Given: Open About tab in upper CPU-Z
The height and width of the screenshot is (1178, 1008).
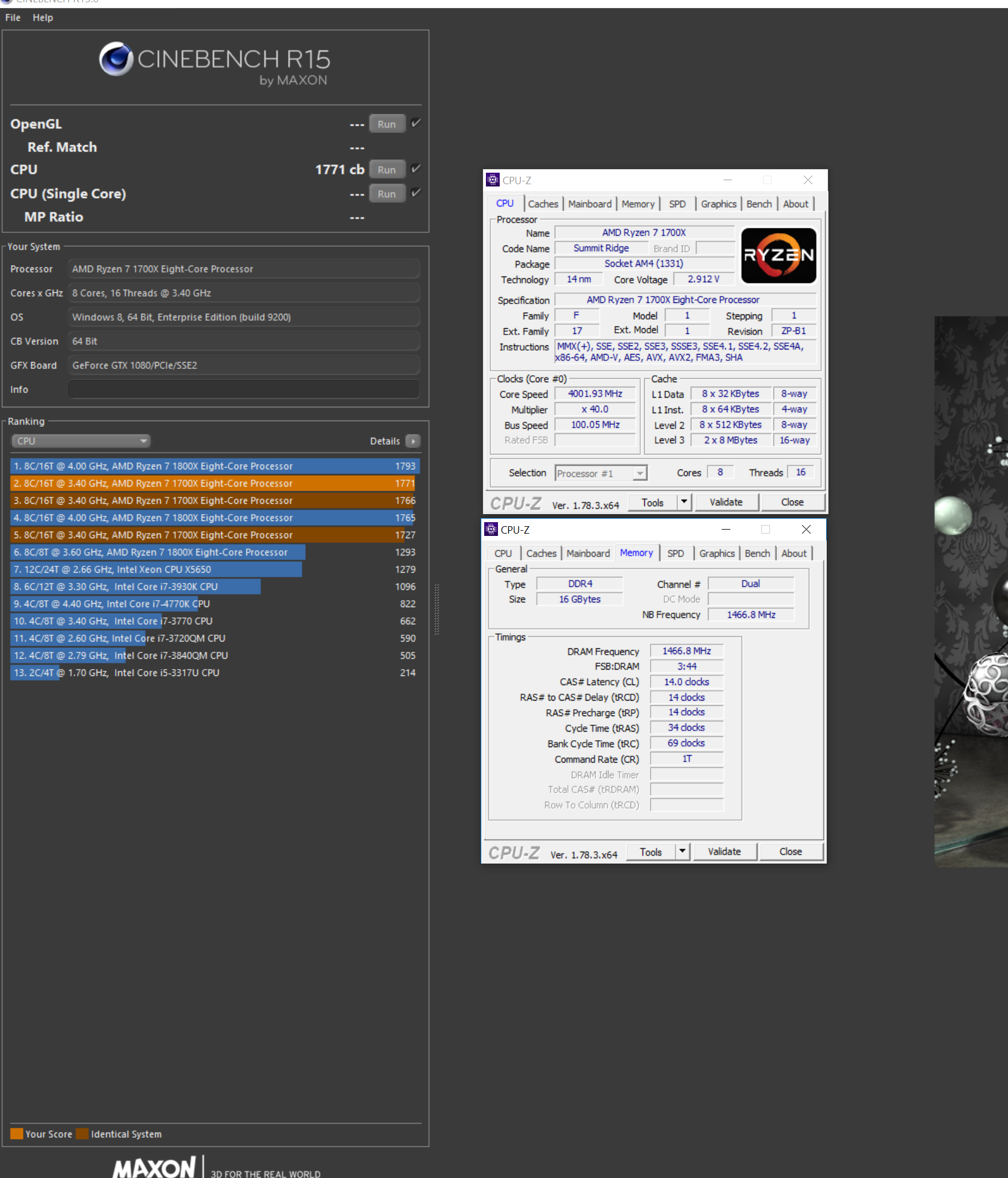Looking at the screenshot, I should point(796,204).
